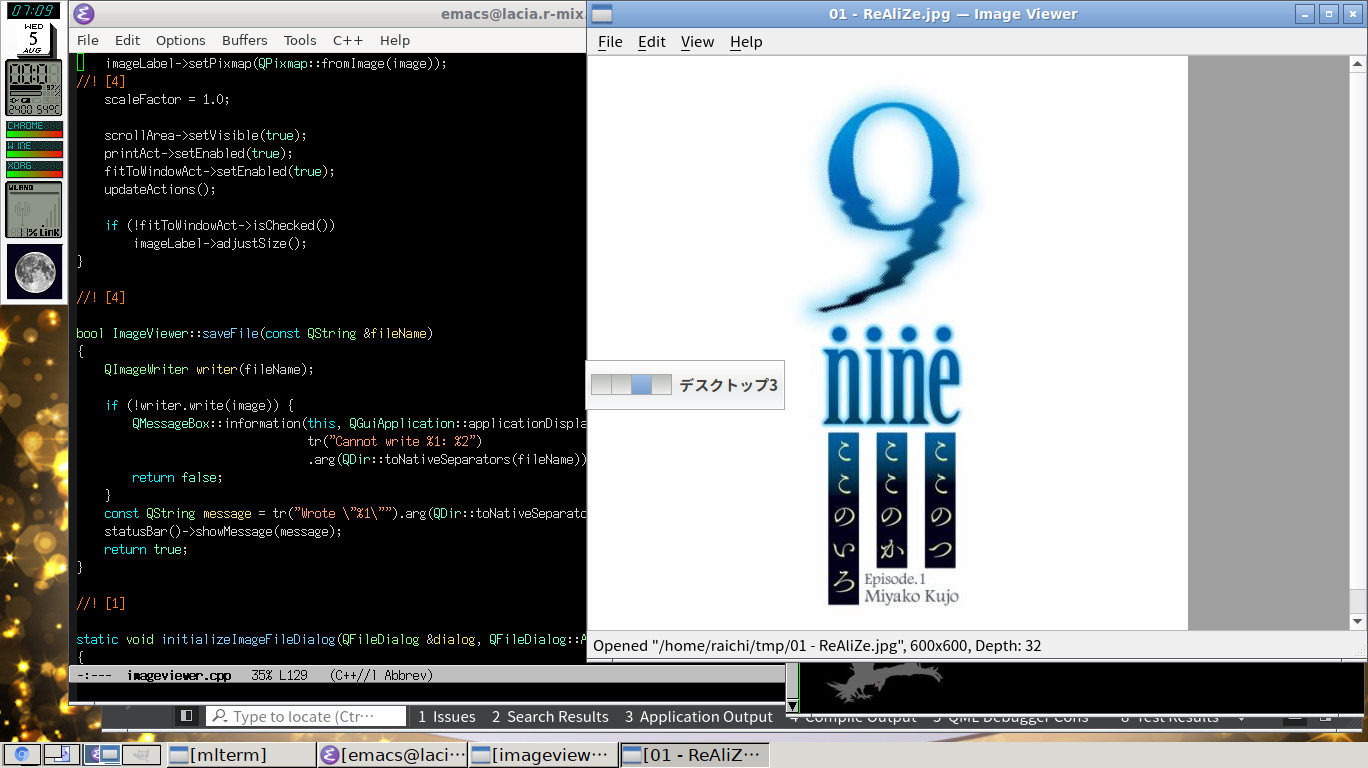Click the Image Viewer status bar message

817,646
